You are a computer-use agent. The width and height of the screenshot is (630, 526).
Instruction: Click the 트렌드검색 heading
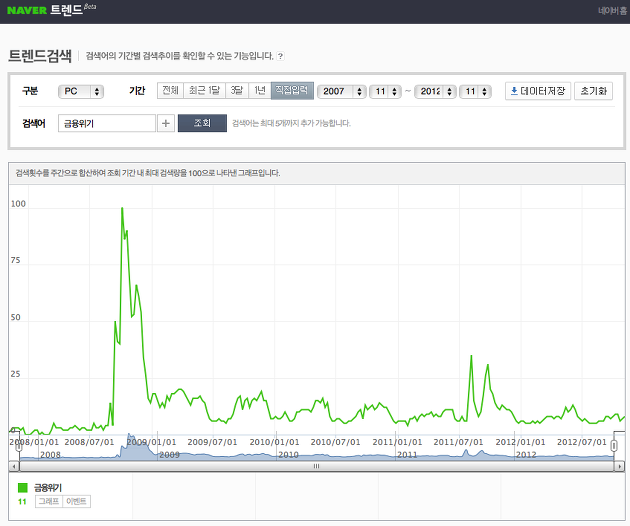(40, 55)
